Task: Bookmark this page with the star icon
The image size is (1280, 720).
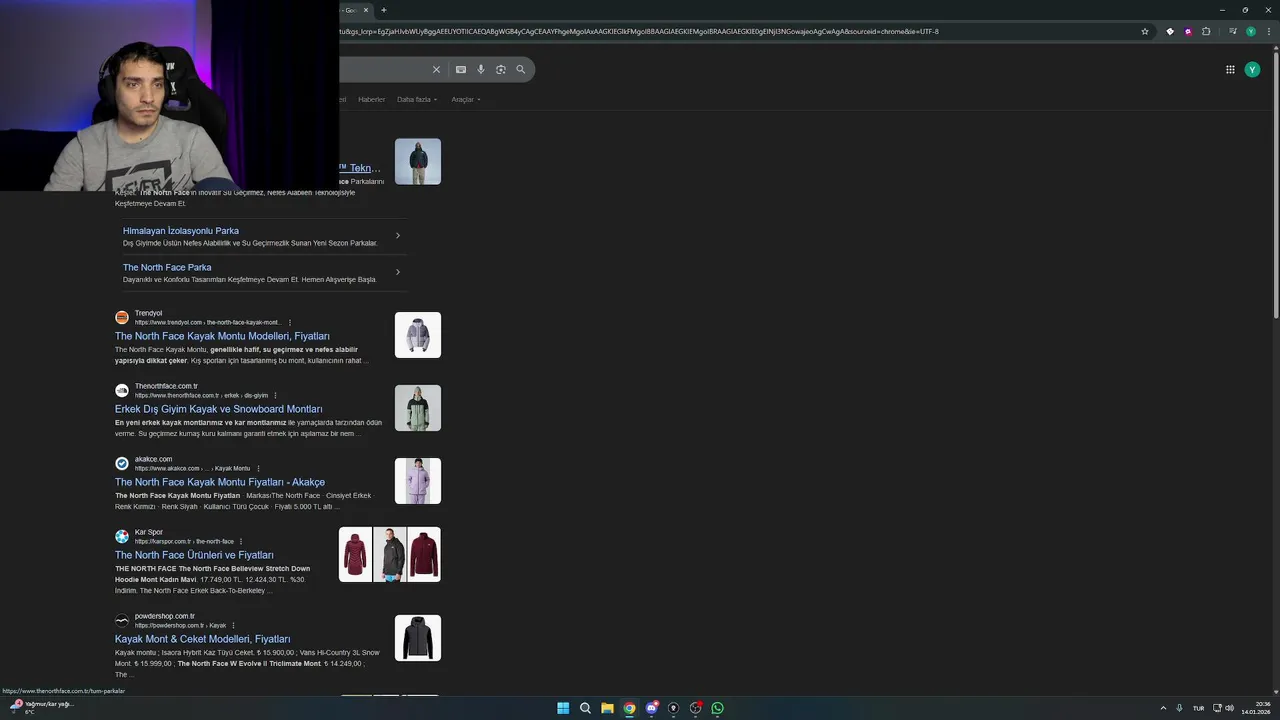Action: (x=1145, y=31)
